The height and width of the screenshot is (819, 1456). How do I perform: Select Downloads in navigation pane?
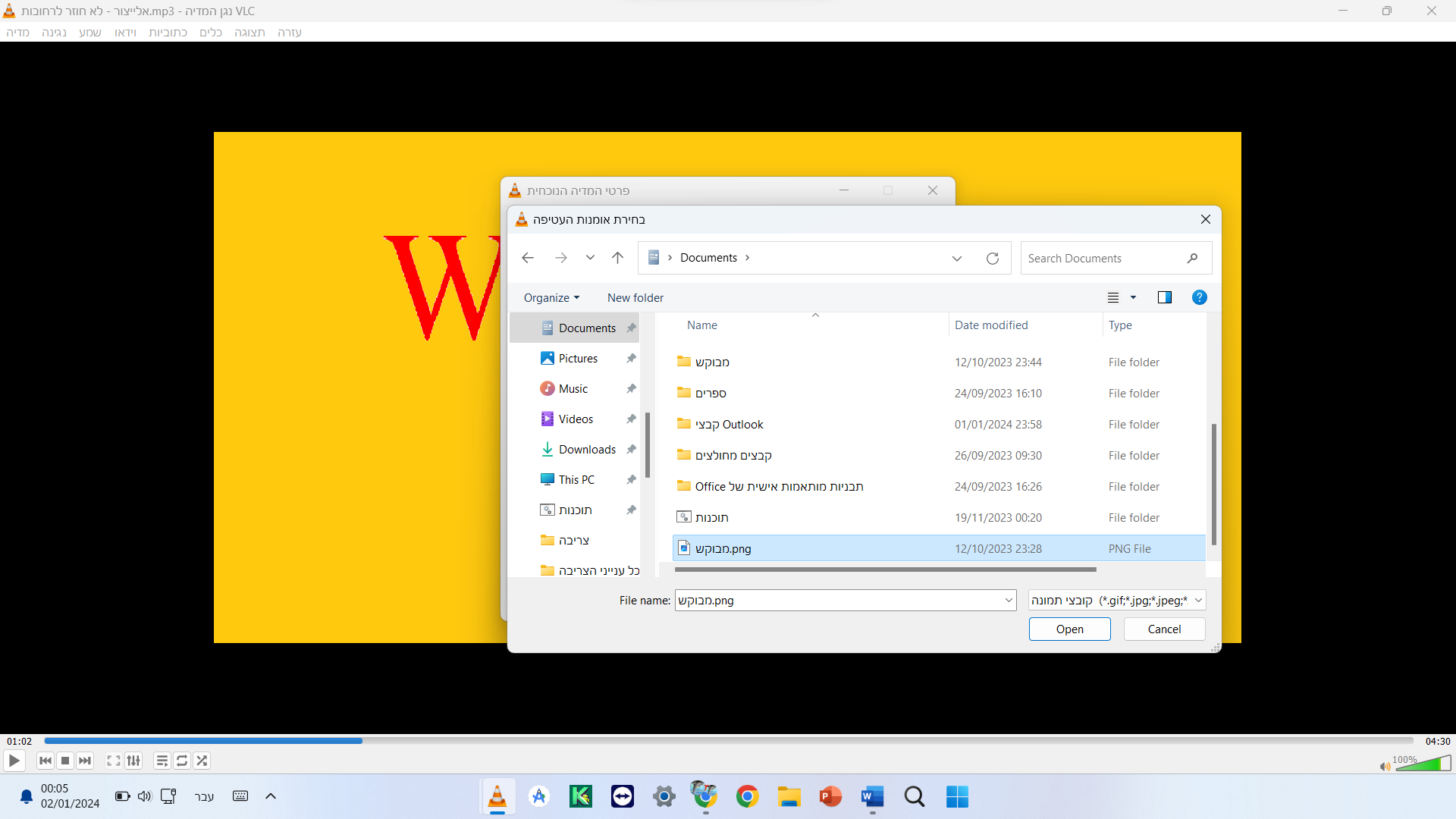click(x=574, y=450)
